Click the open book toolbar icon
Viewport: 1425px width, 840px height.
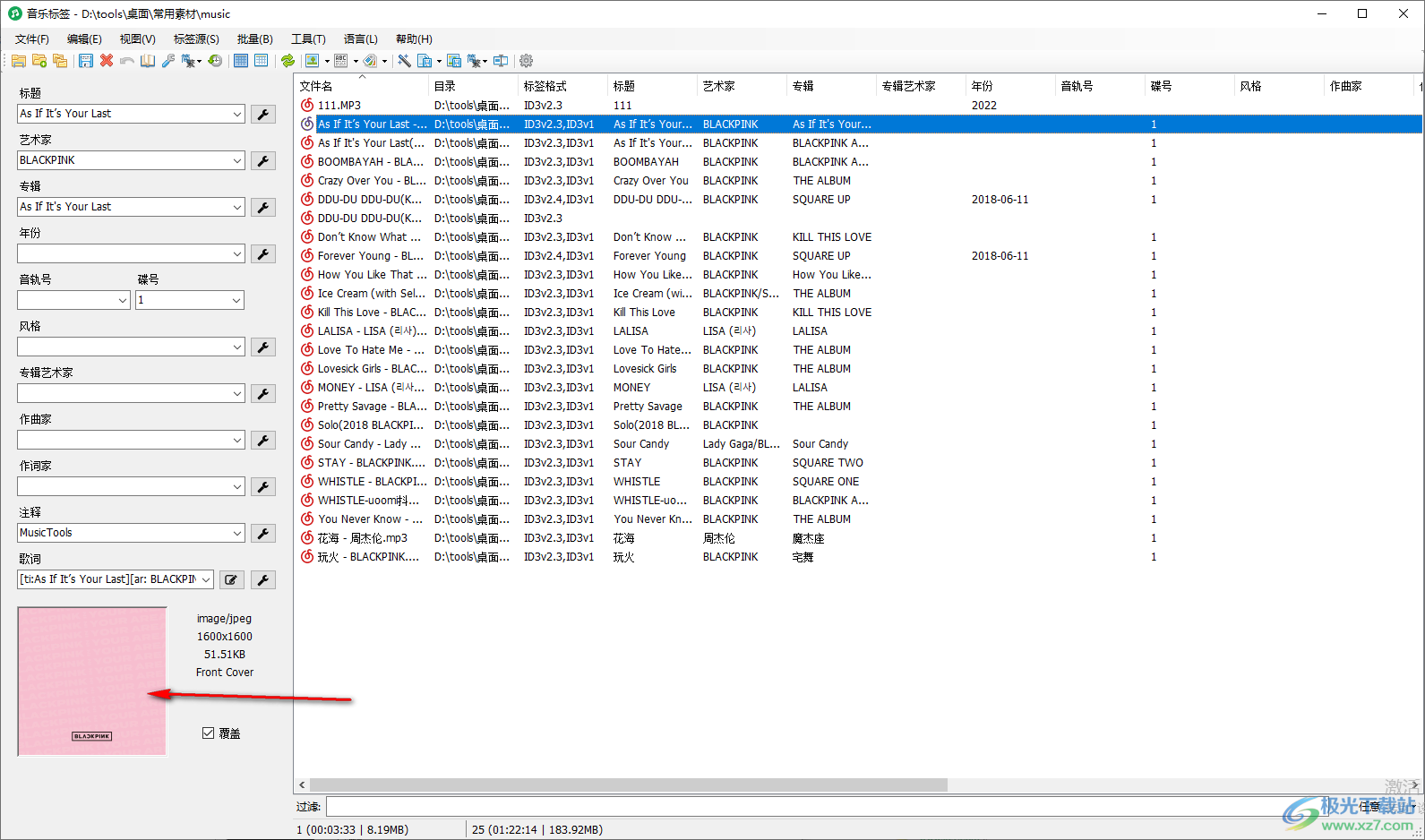147,61
